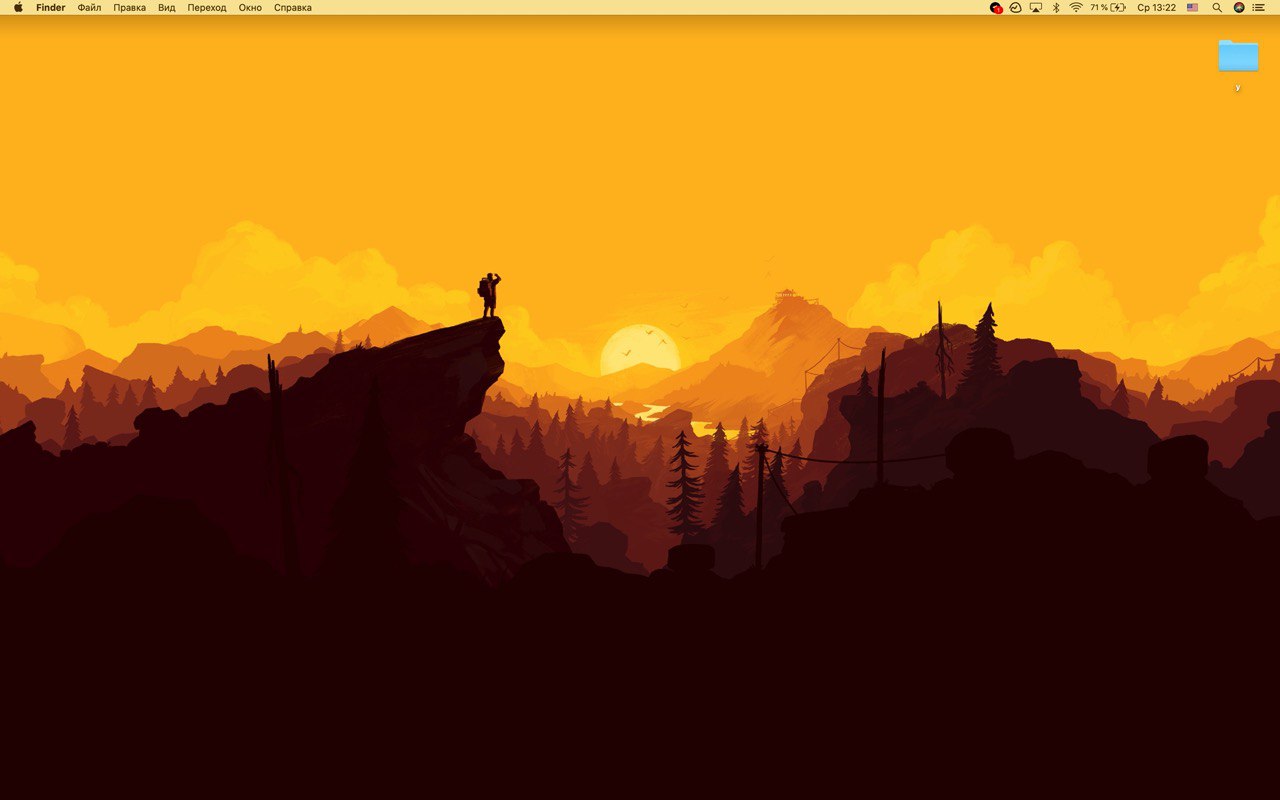Click the Ср 13:22 clock
The image size is (1280, 800).
pyautogui.click(x=1156, y=7)
